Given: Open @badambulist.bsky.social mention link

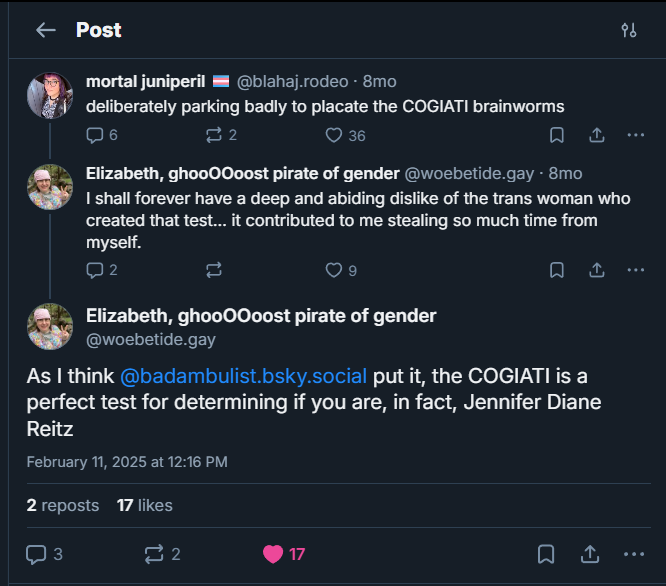Looking at the screenshot, I should pos(244,376).
